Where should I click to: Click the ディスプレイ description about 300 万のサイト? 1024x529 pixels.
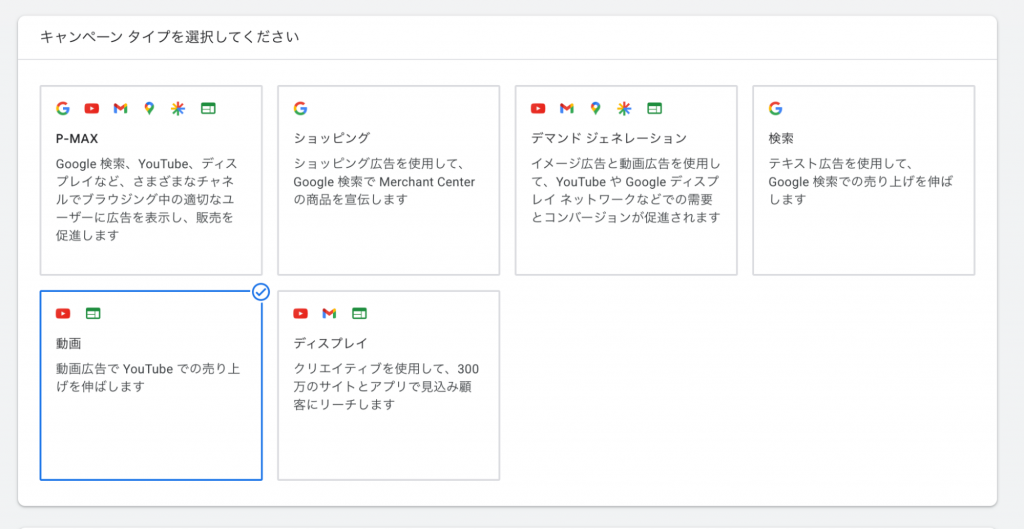387,386
